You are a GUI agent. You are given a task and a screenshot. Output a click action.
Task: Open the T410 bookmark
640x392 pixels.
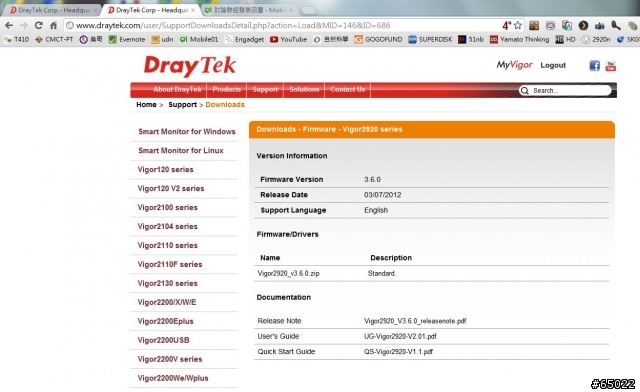[16, 39]
